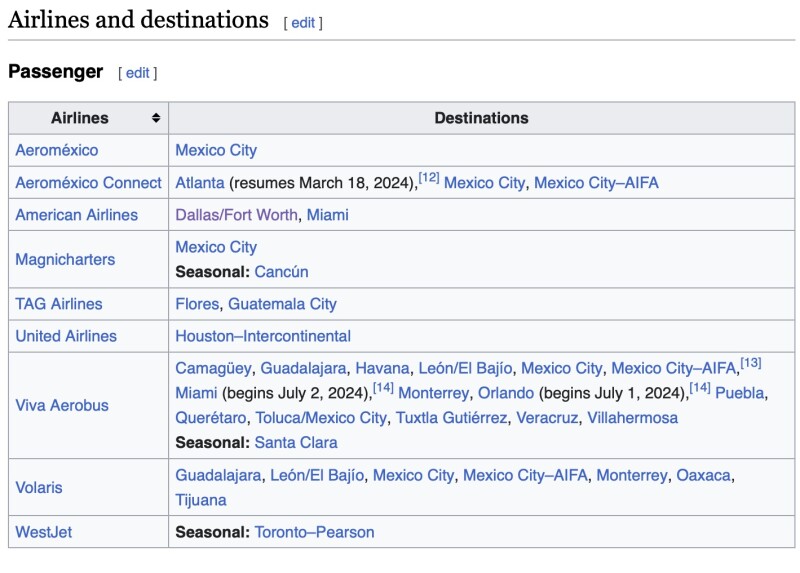
Task: Open the TAG Airlines link
Action: coord(59,304)
